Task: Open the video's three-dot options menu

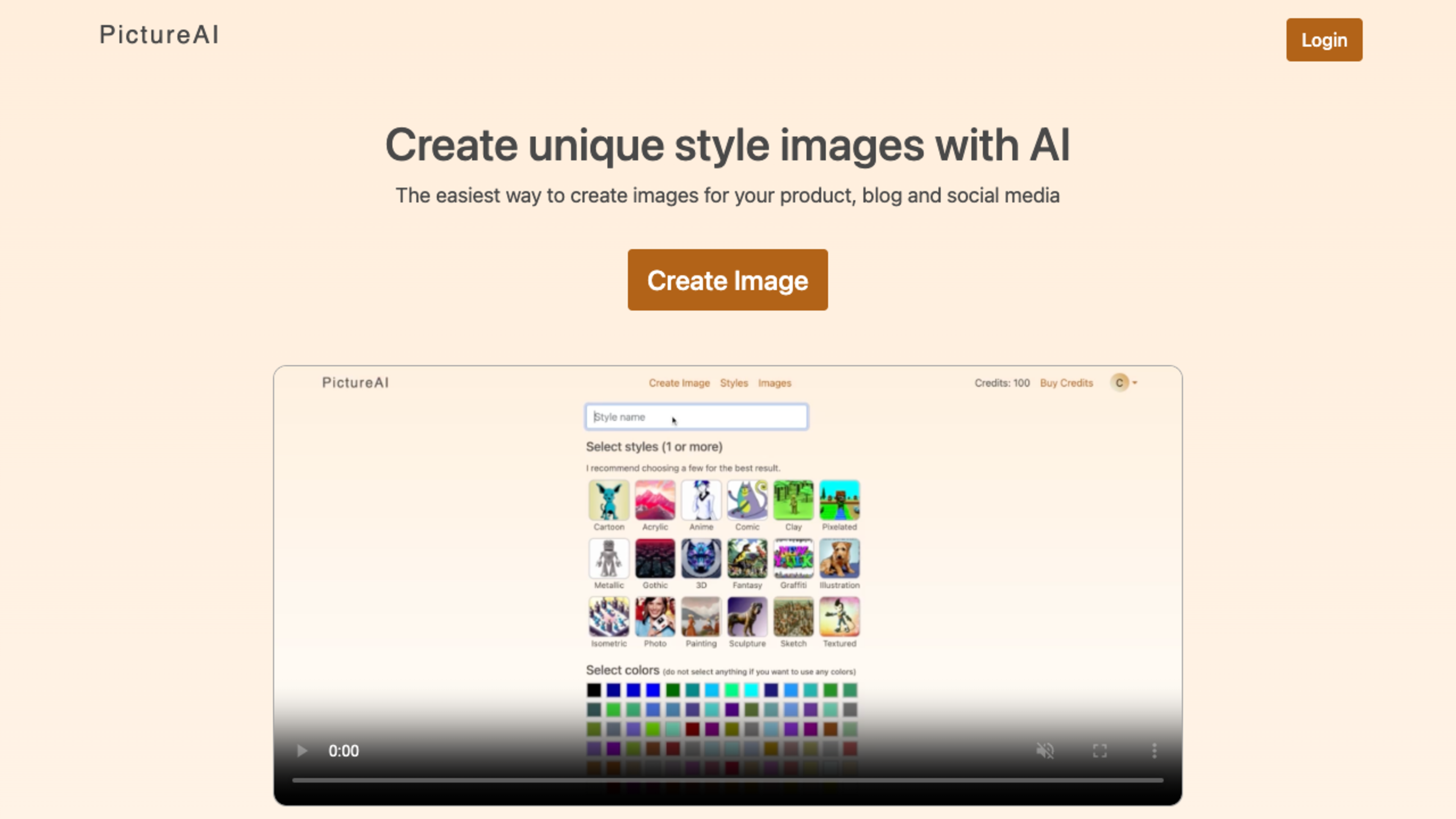Action: pos(1154,751)
